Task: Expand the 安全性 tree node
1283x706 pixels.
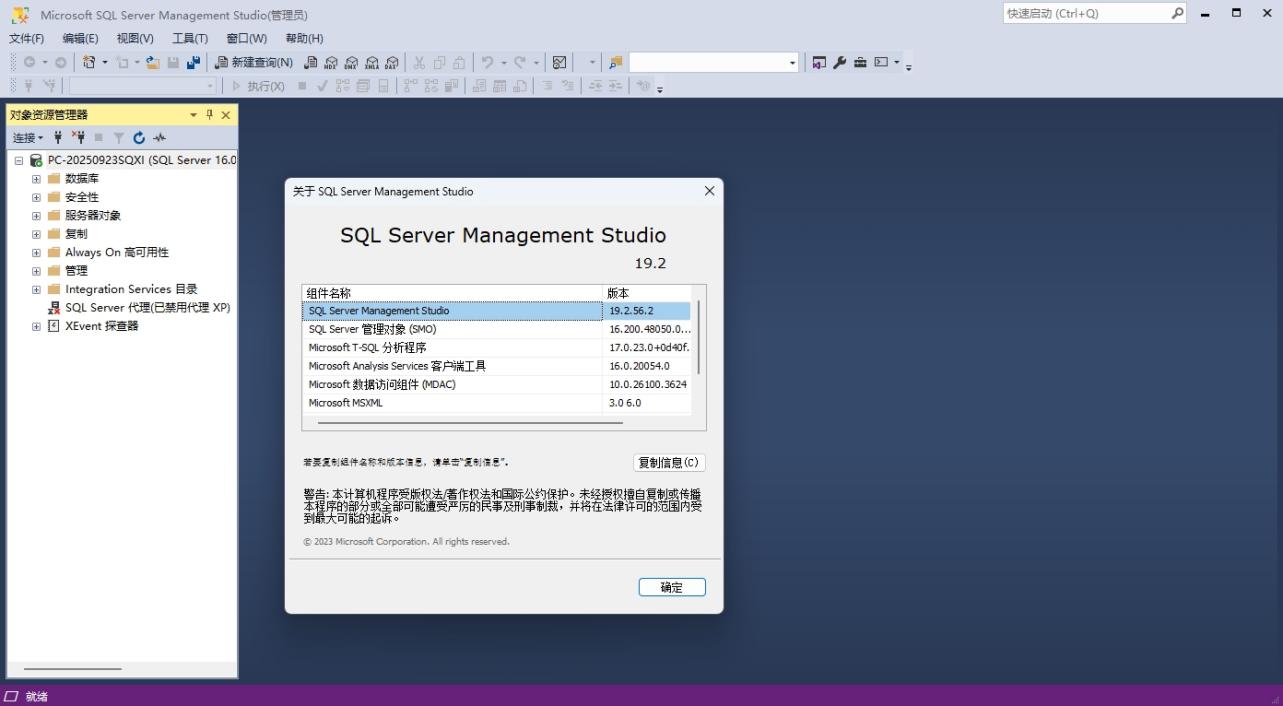Action: (x=35, y=196)
